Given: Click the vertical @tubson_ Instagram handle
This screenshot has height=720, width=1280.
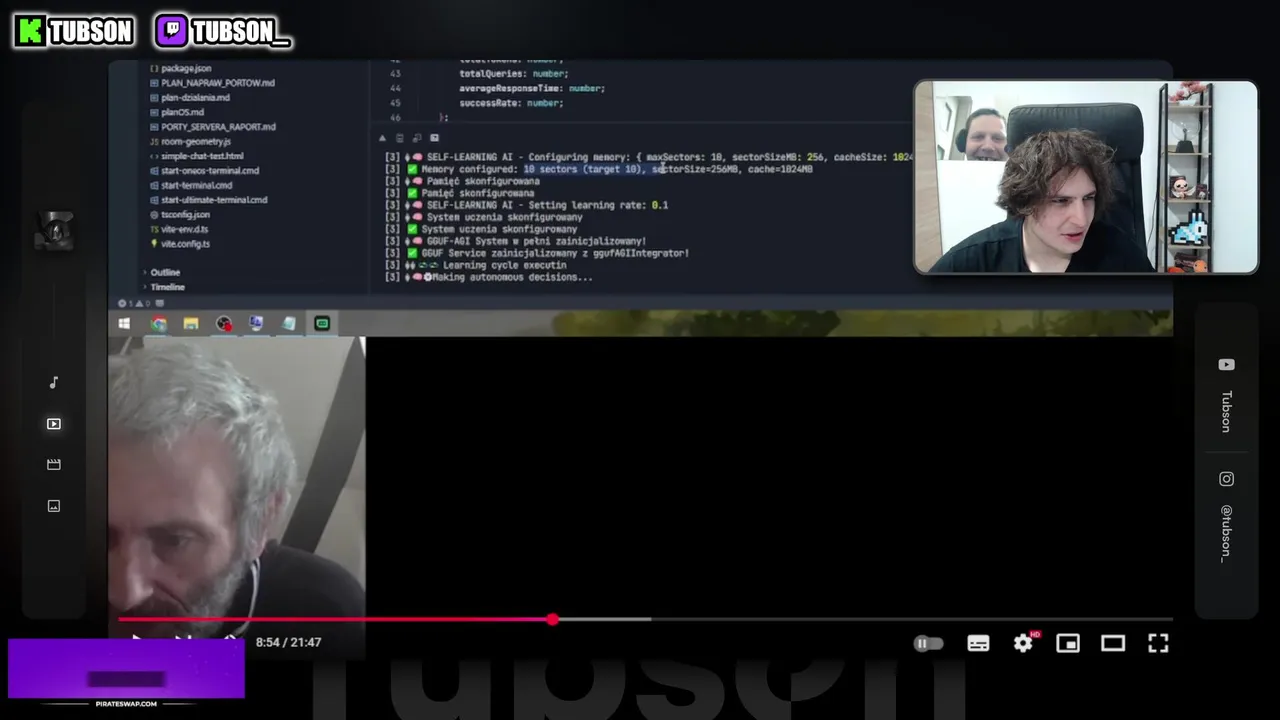Looking at the screenshot, I should click(x=1226, y=533).
